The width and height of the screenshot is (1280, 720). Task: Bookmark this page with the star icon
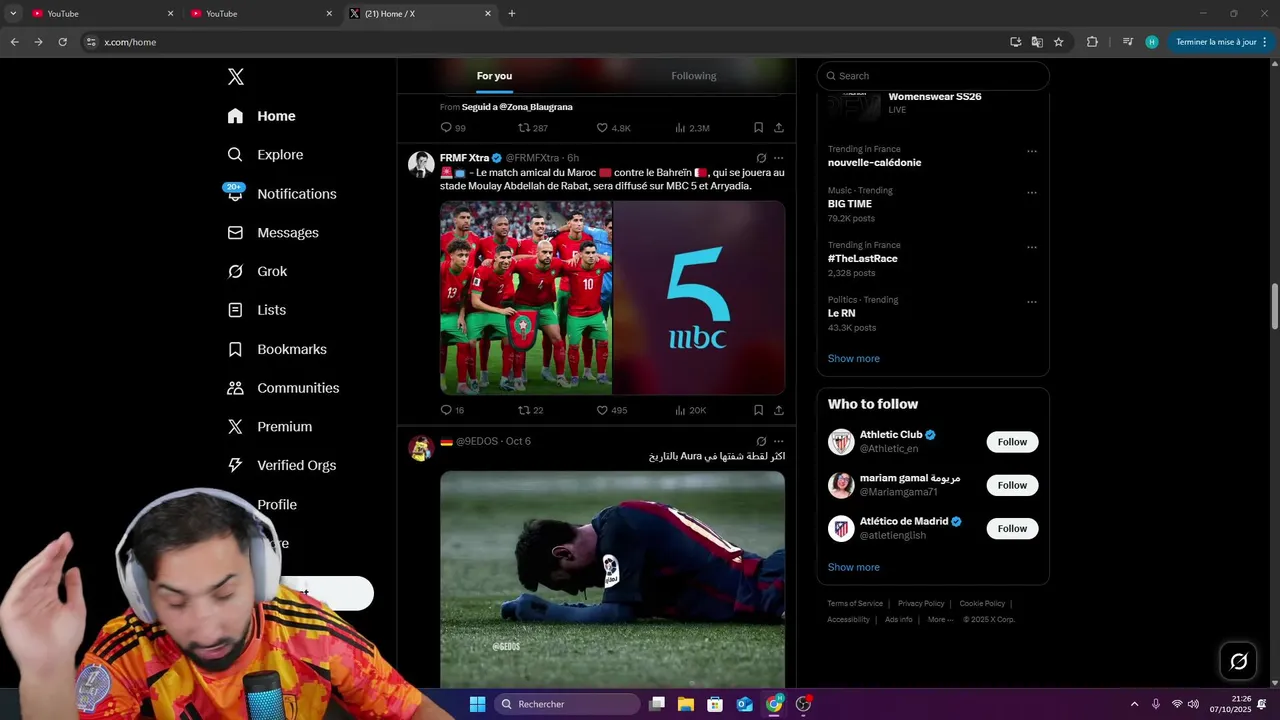(x=1058, y=42)
